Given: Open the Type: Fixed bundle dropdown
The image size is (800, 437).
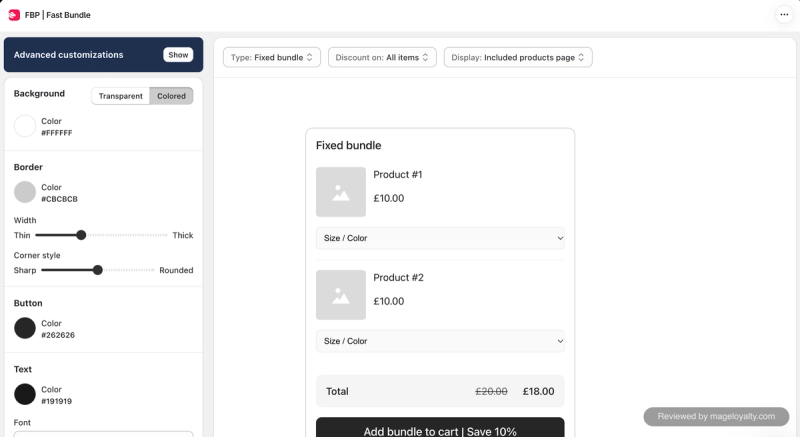Looking at the screenshot, I should [271, 57].
